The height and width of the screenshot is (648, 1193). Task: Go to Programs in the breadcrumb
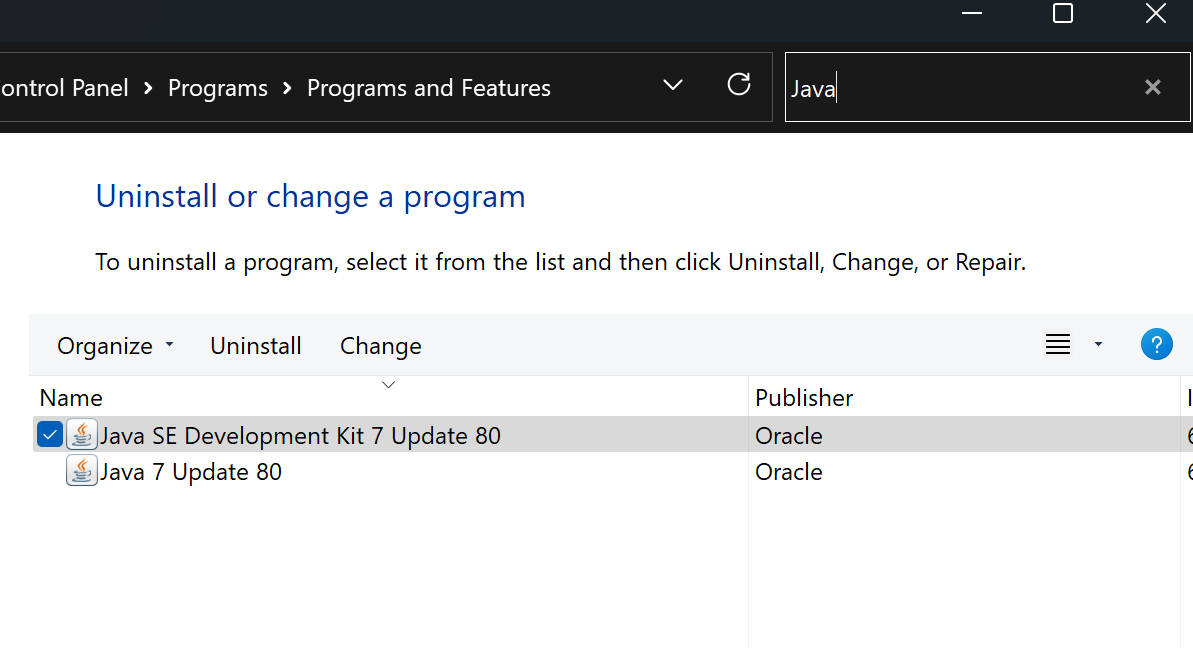click(x=218, y=88)
